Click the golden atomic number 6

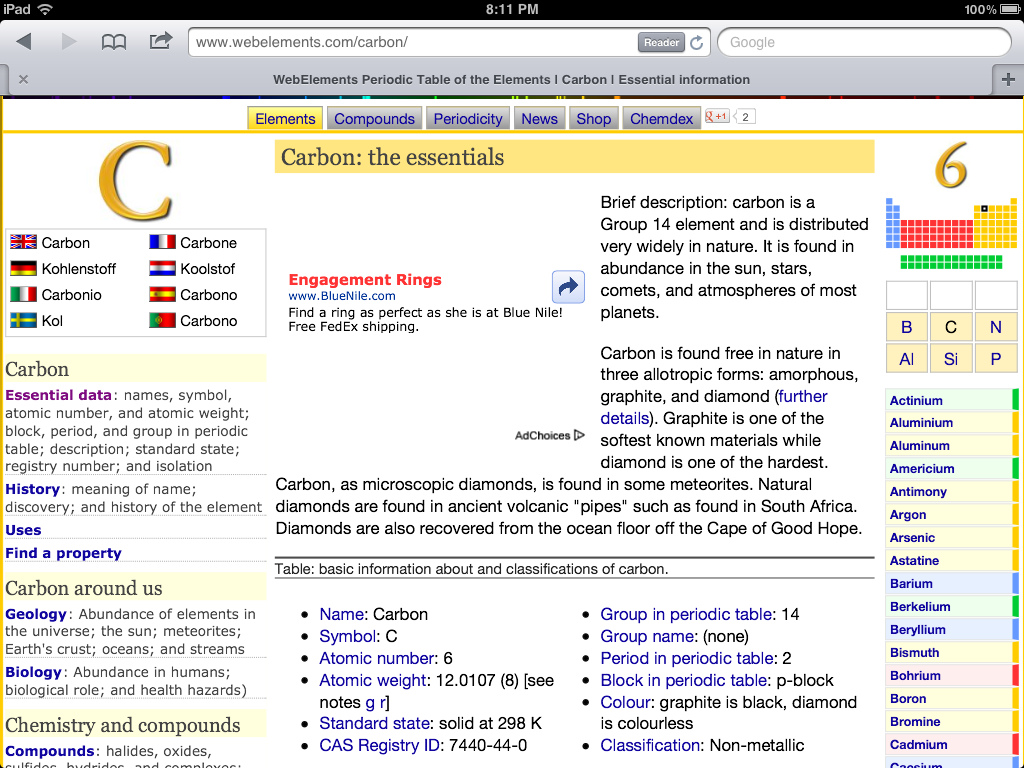[x=951, y=165]
